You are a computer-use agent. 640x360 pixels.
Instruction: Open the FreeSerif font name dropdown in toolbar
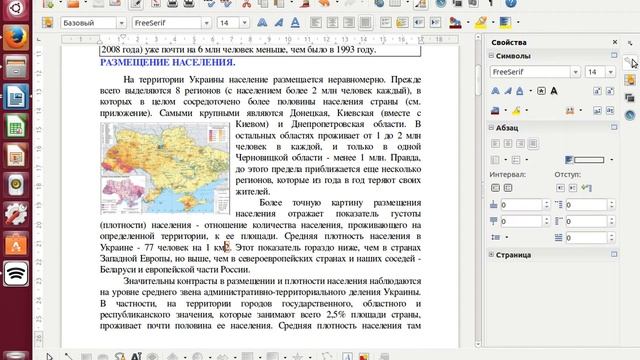(206, 23)
